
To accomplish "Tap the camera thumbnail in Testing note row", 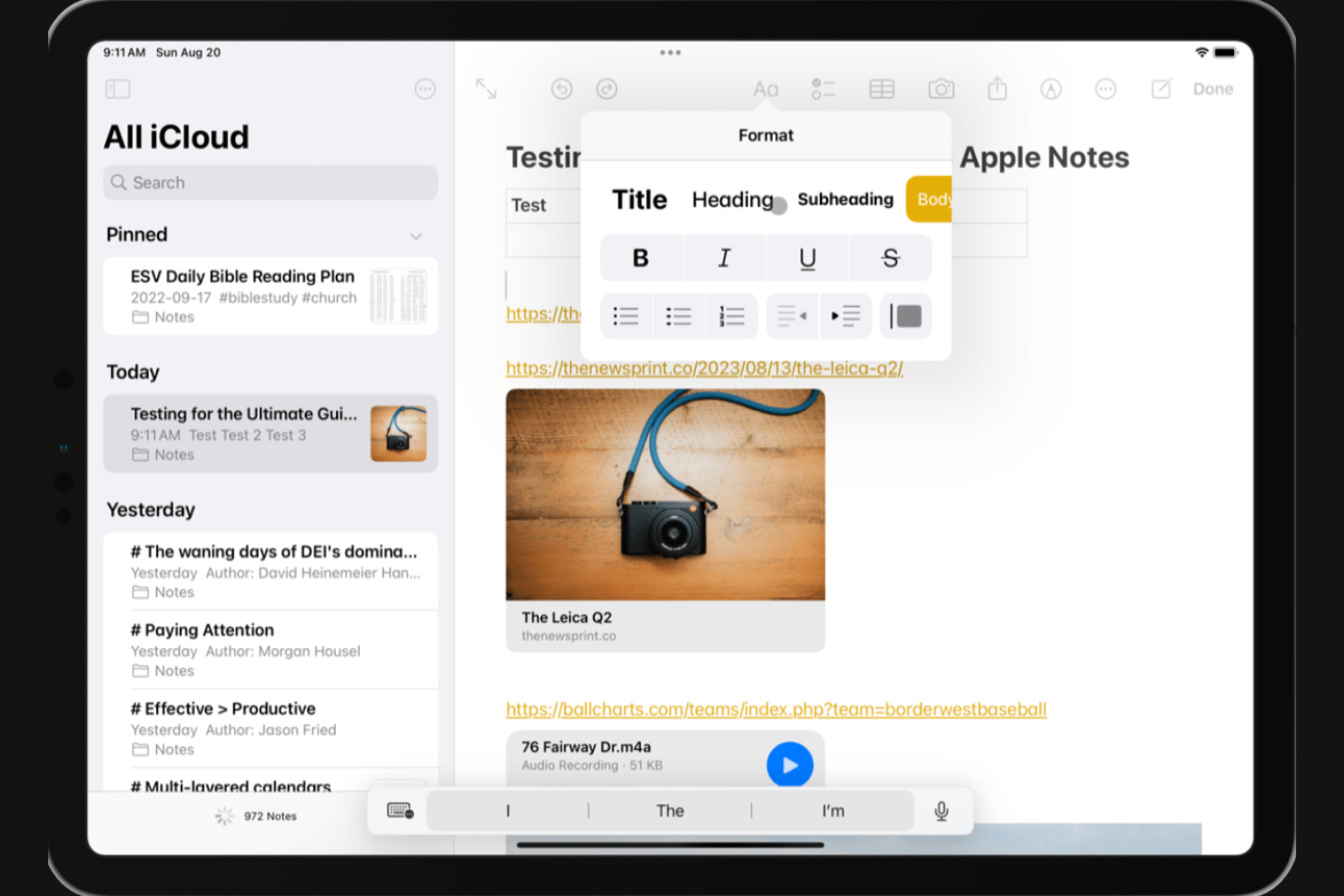I will click(399, 434).
